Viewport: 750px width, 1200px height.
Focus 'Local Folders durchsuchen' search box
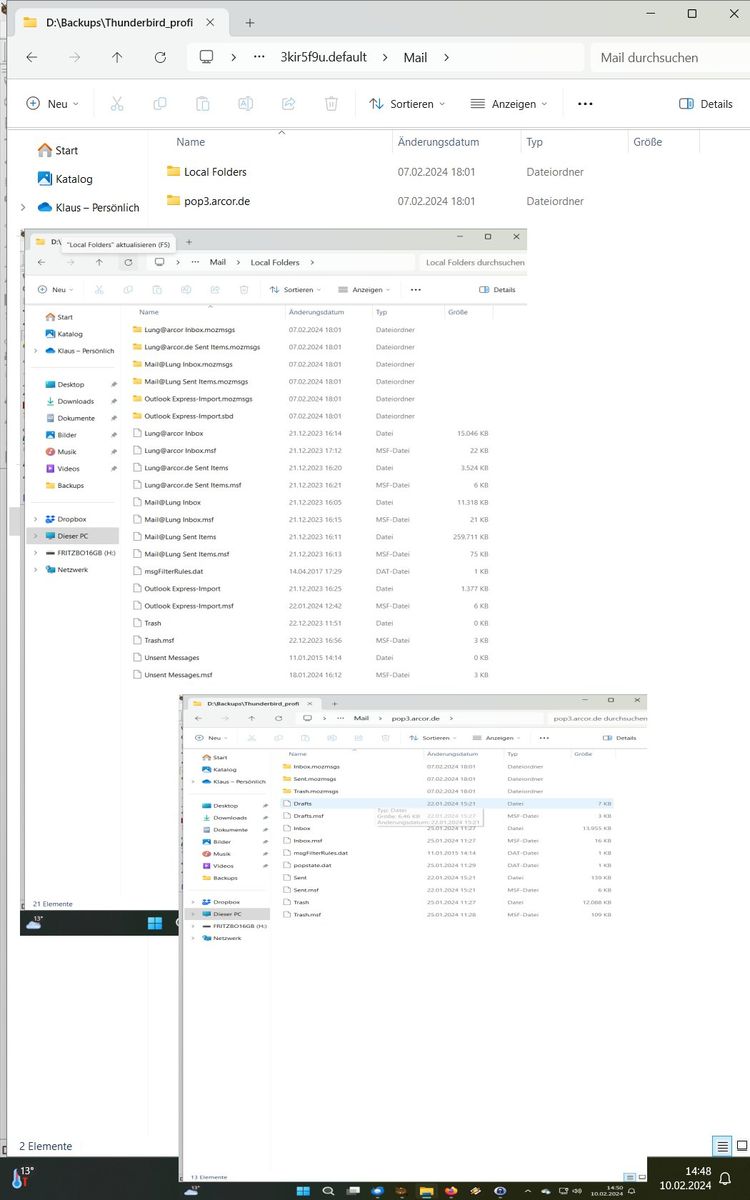(x=473, y=262)
